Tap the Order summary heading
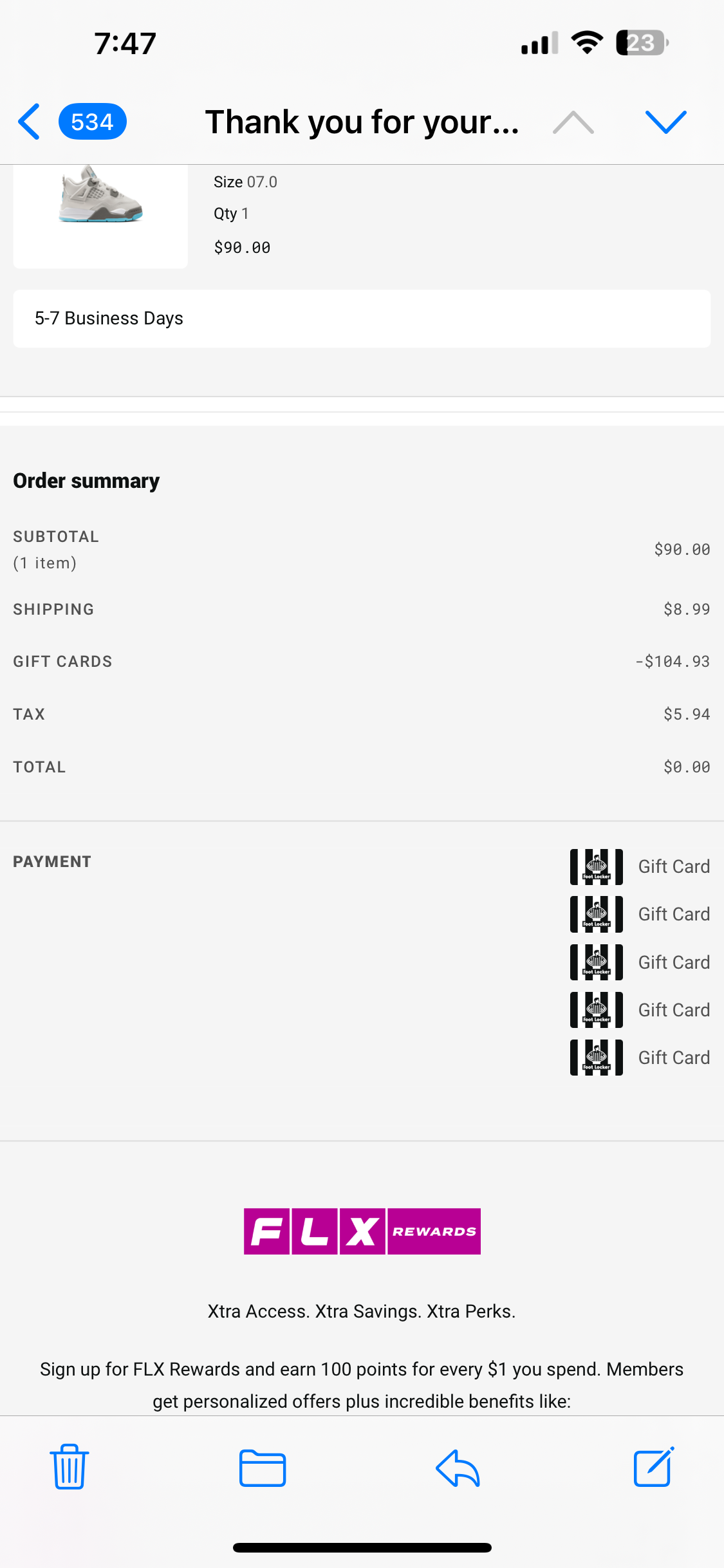The width and height of the screenshot is (724, 1568). tap(86, 481)
